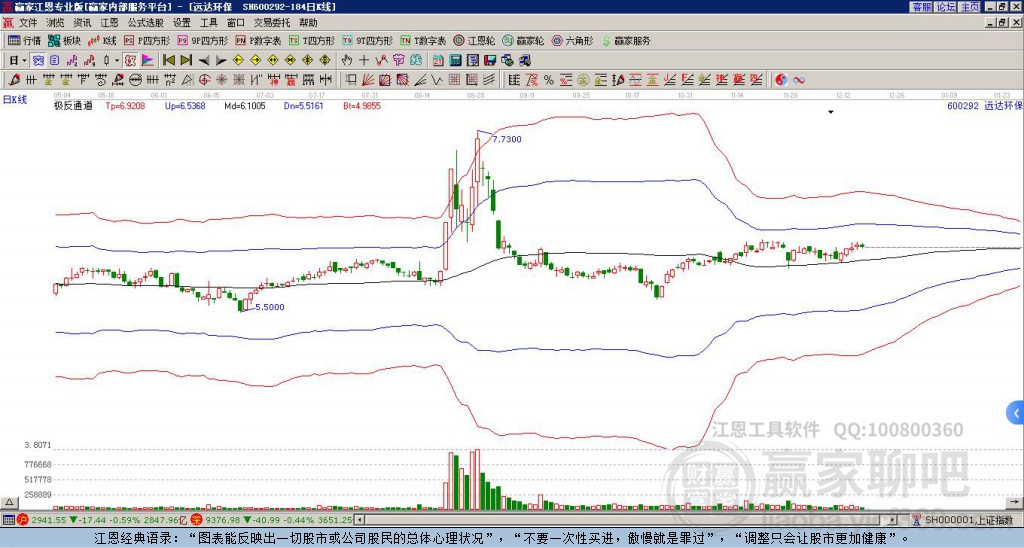
Task: Select the red pencil drawing tool
Action: (14, 80)
